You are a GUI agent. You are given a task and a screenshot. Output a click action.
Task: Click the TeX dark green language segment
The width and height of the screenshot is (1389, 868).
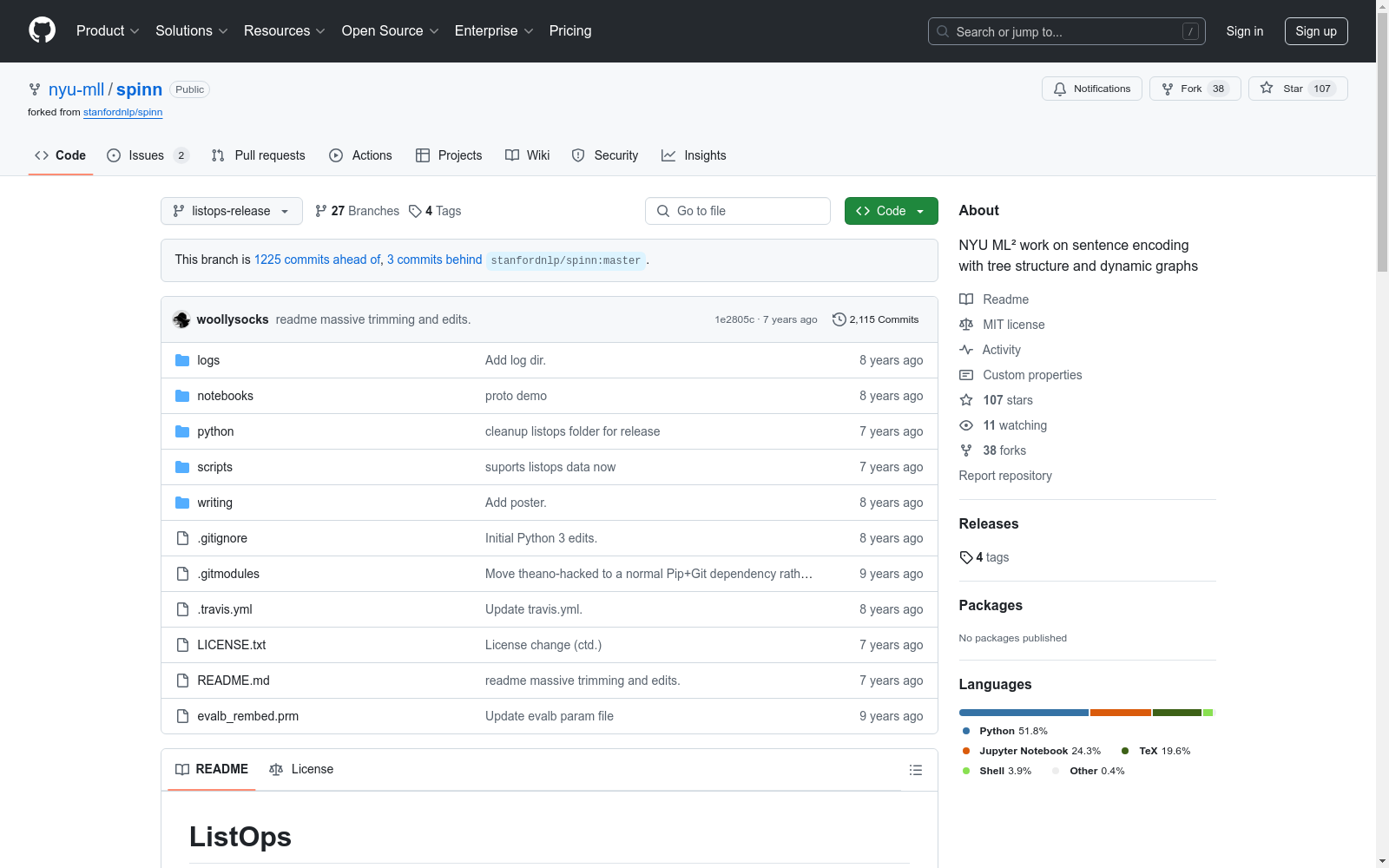tap(1177, 713)
